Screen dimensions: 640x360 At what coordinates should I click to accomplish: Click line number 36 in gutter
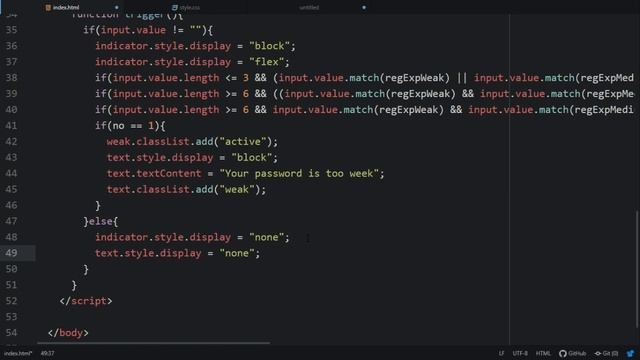pos(11,46)
